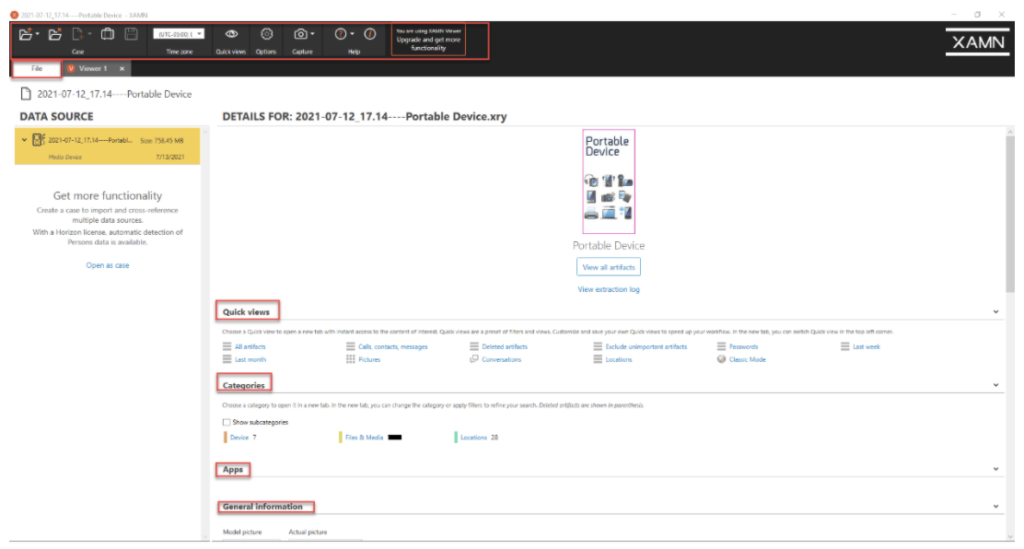Click the details panel vertical scrollbar

1010,215
